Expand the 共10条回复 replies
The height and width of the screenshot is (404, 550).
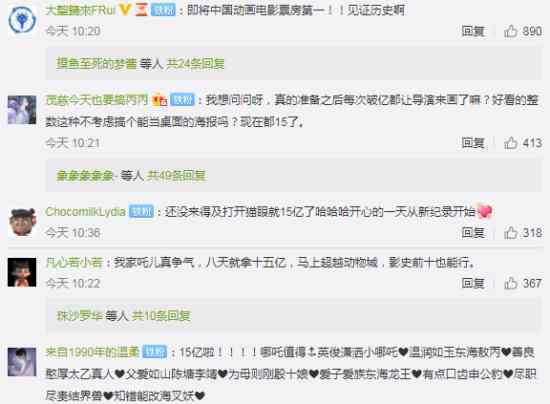161,316
